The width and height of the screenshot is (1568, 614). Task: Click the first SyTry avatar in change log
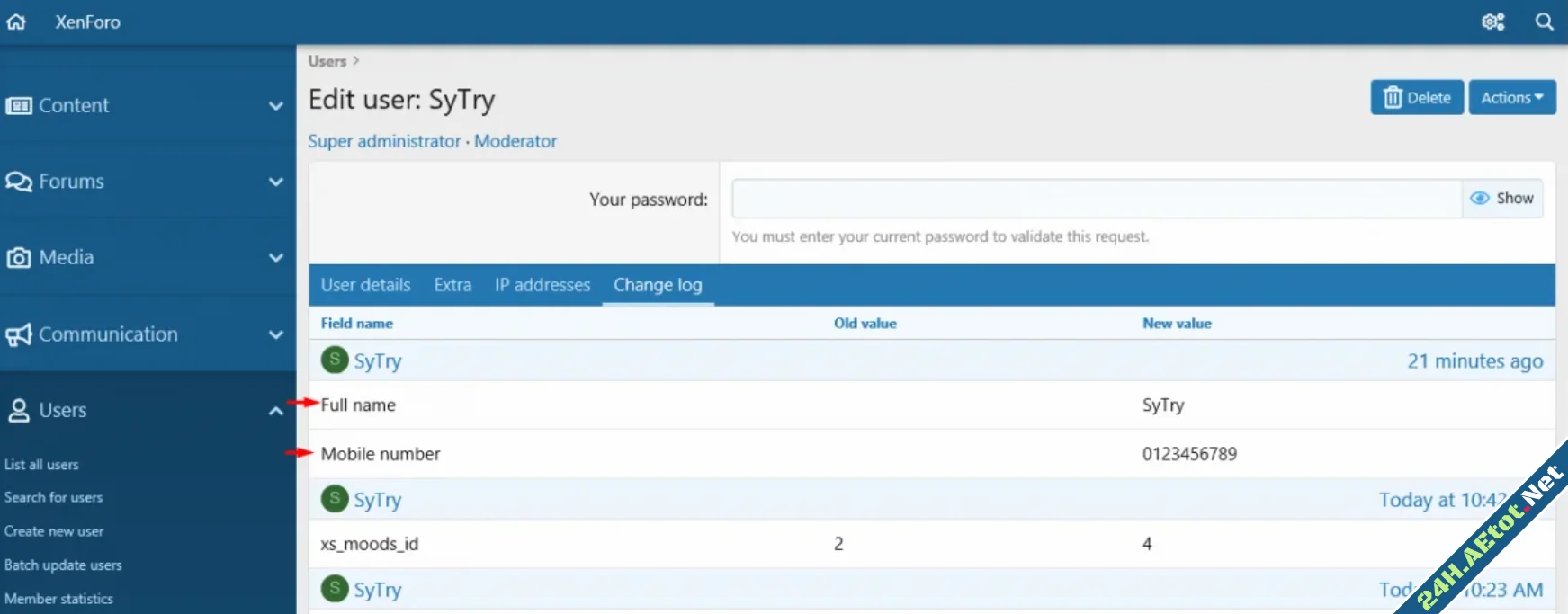coord(335,360)
